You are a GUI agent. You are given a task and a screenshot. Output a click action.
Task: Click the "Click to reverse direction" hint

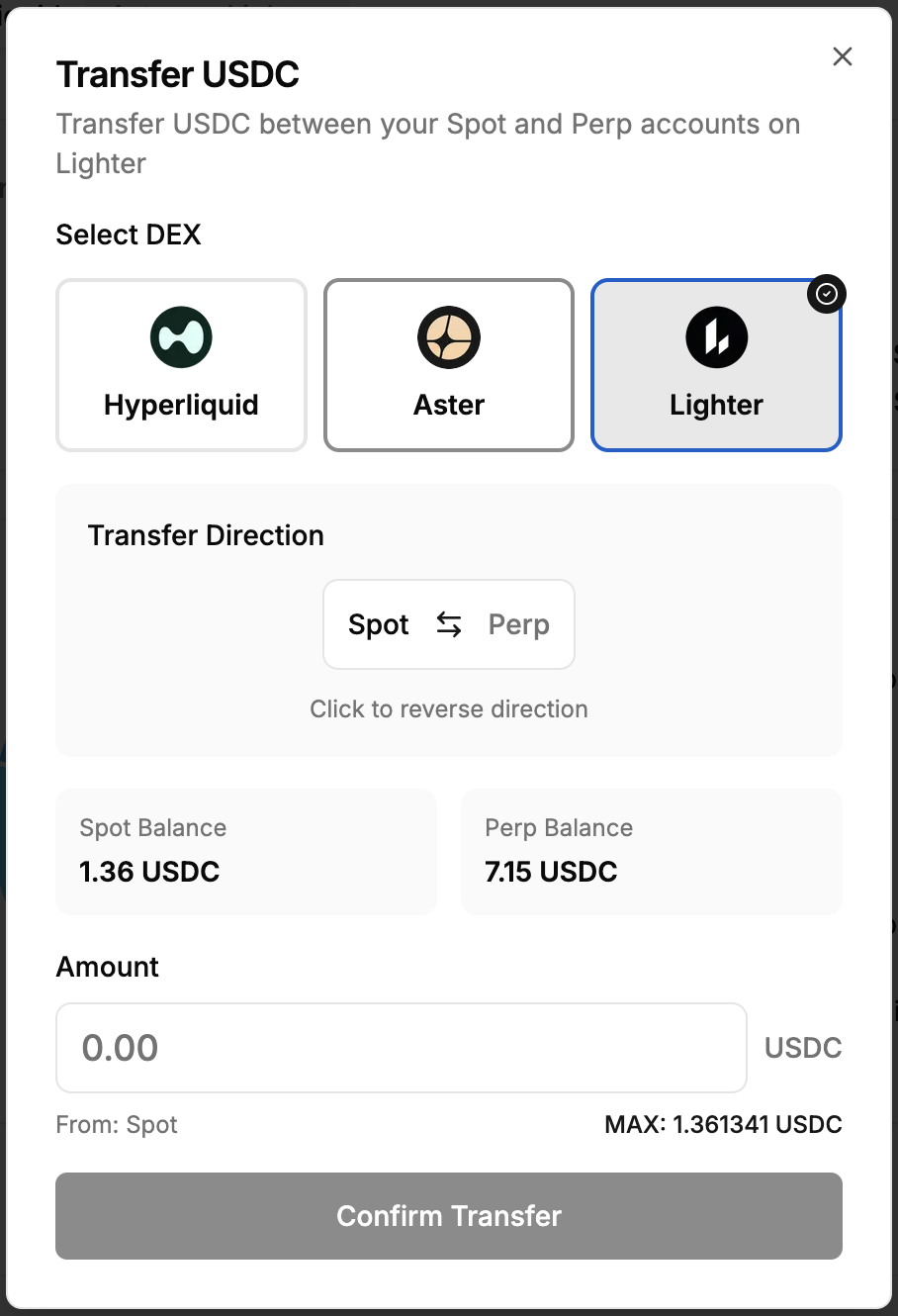click(449, 709)
